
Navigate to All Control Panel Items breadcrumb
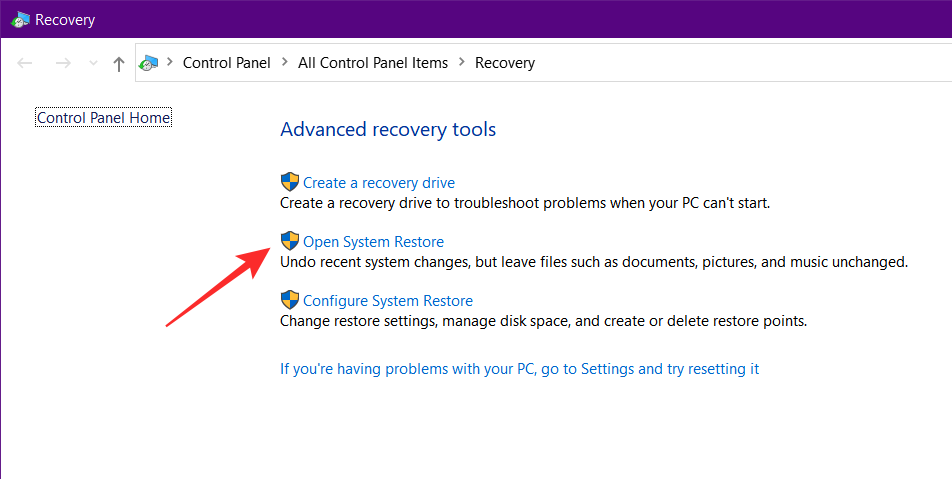pyautogui.click(x=373, y=63)
